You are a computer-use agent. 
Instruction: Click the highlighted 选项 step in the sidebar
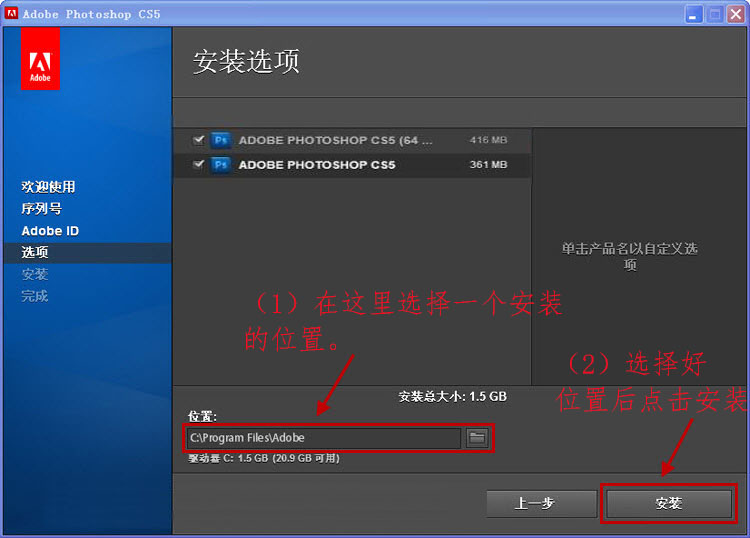[35, 253]
